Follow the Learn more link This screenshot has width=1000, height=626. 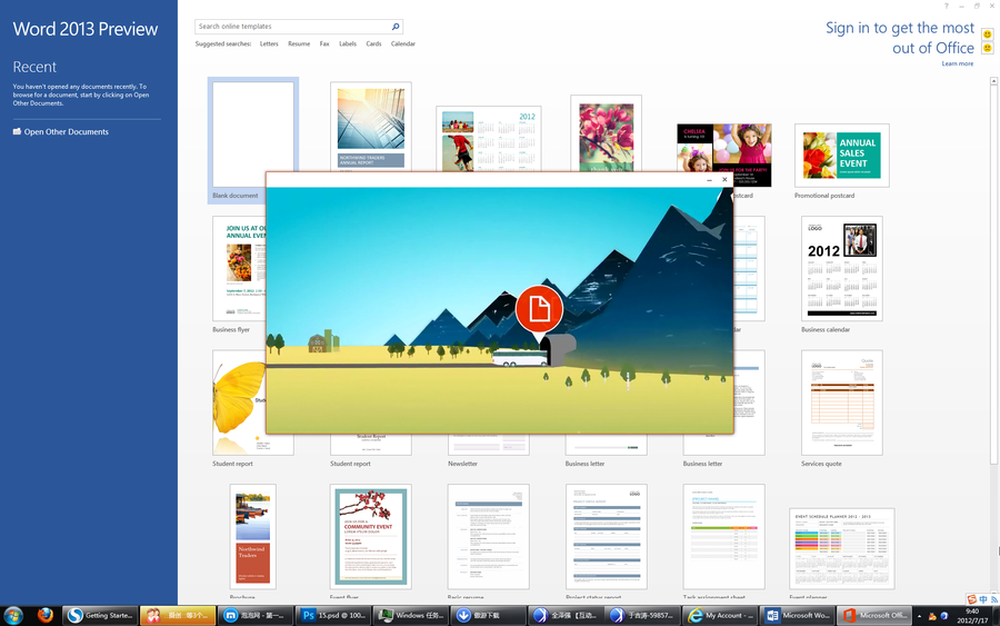tap(957, 64)
